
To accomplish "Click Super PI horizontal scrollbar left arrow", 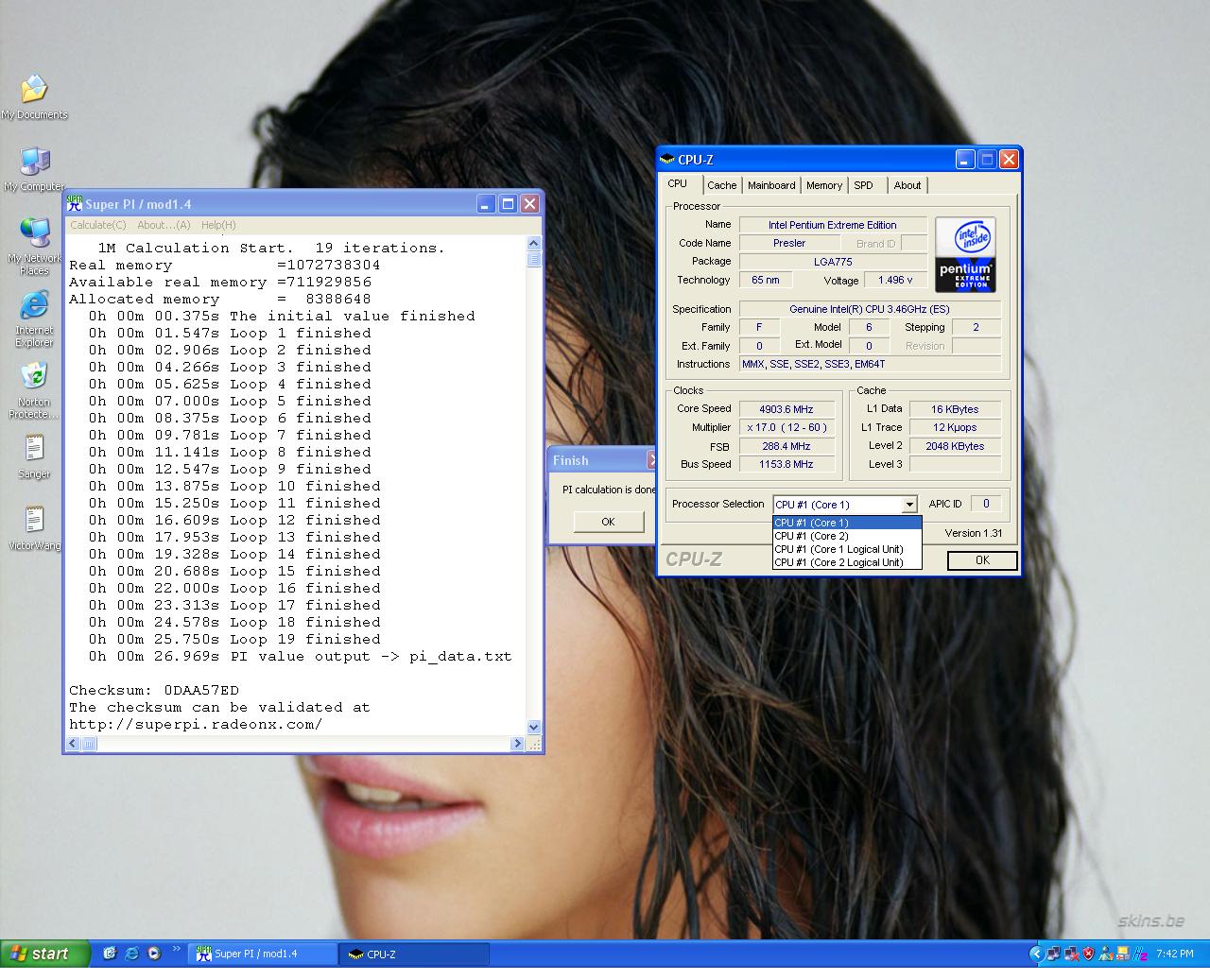I will coord(73,744).
